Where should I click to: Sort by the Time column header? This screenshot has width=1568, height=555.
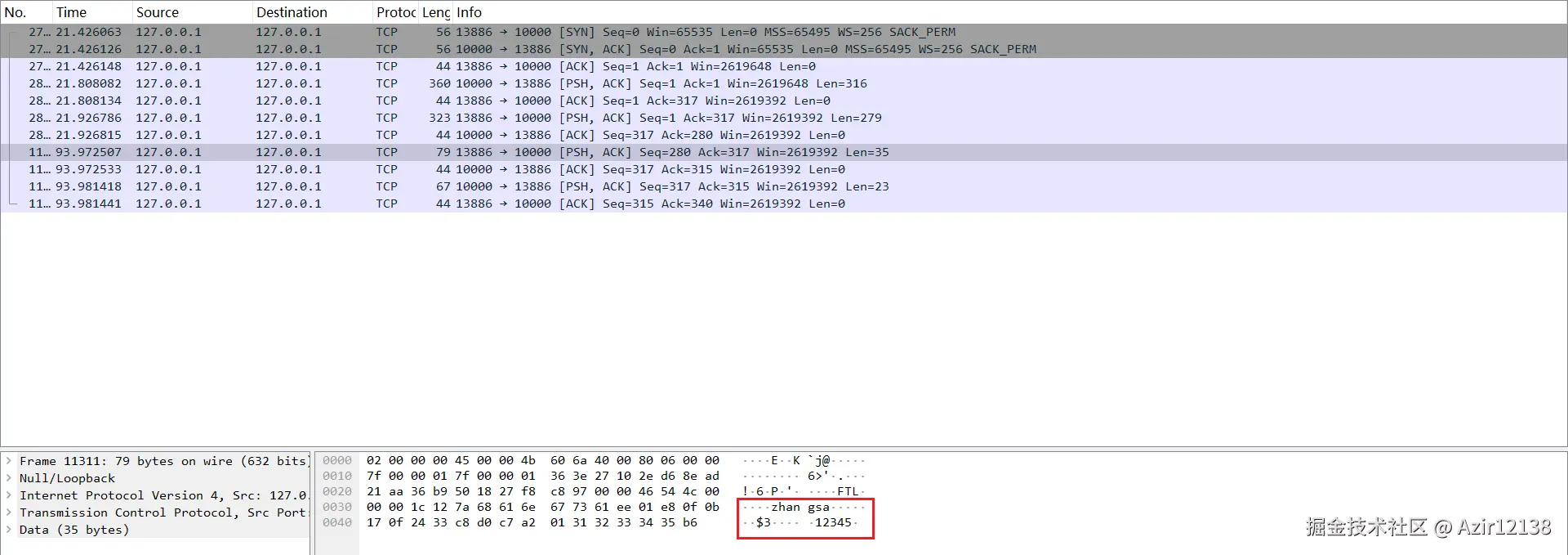pyautogui.click(x=91, y=12)
